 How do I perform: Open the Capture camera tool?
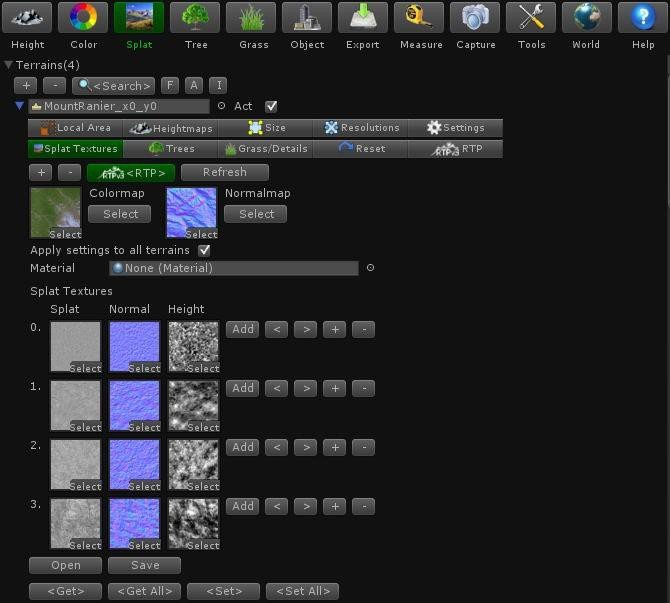(475, 18)
